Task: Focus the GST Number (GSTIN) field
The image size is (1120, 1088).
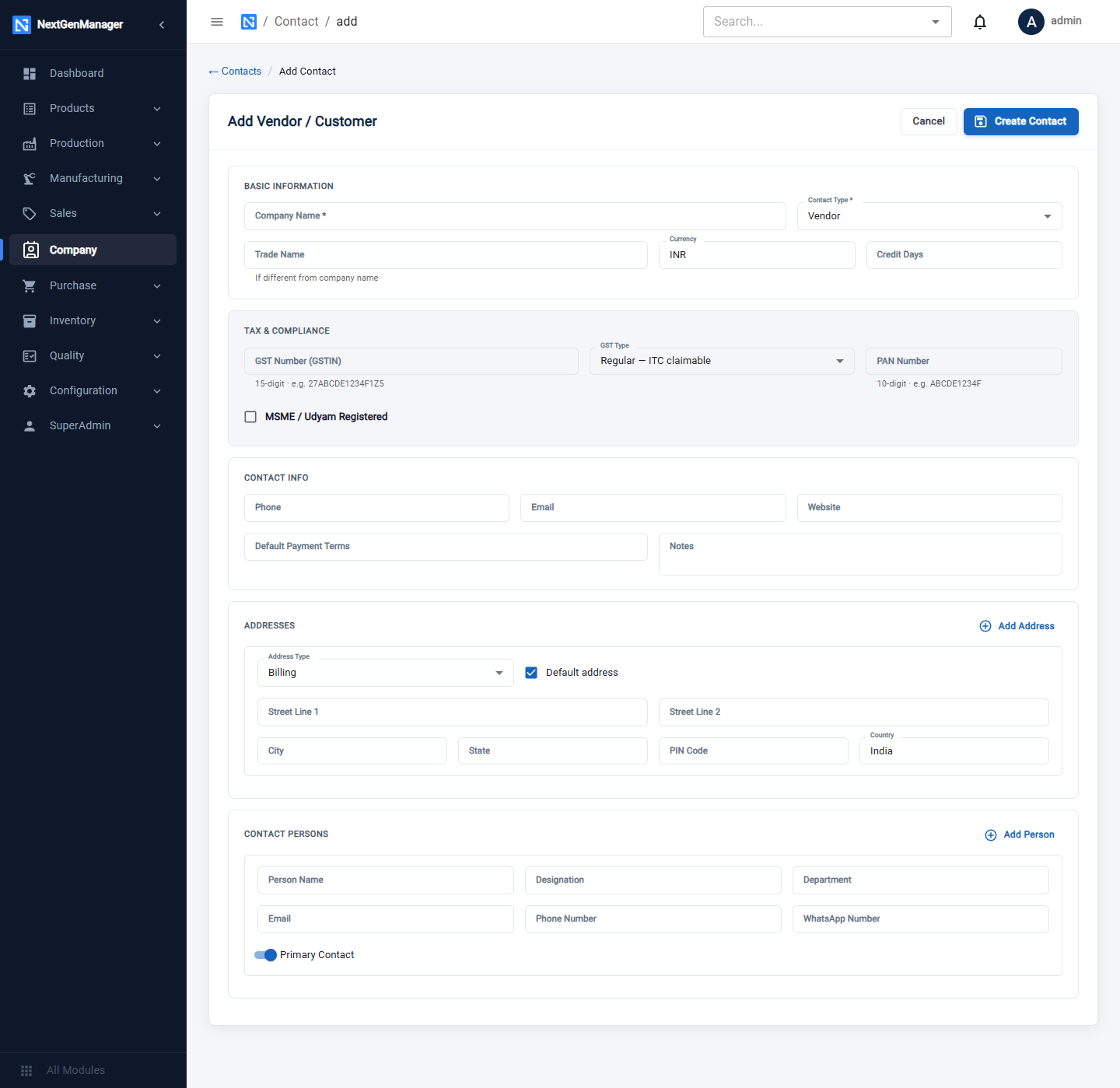Action: [x=411, y=361]
